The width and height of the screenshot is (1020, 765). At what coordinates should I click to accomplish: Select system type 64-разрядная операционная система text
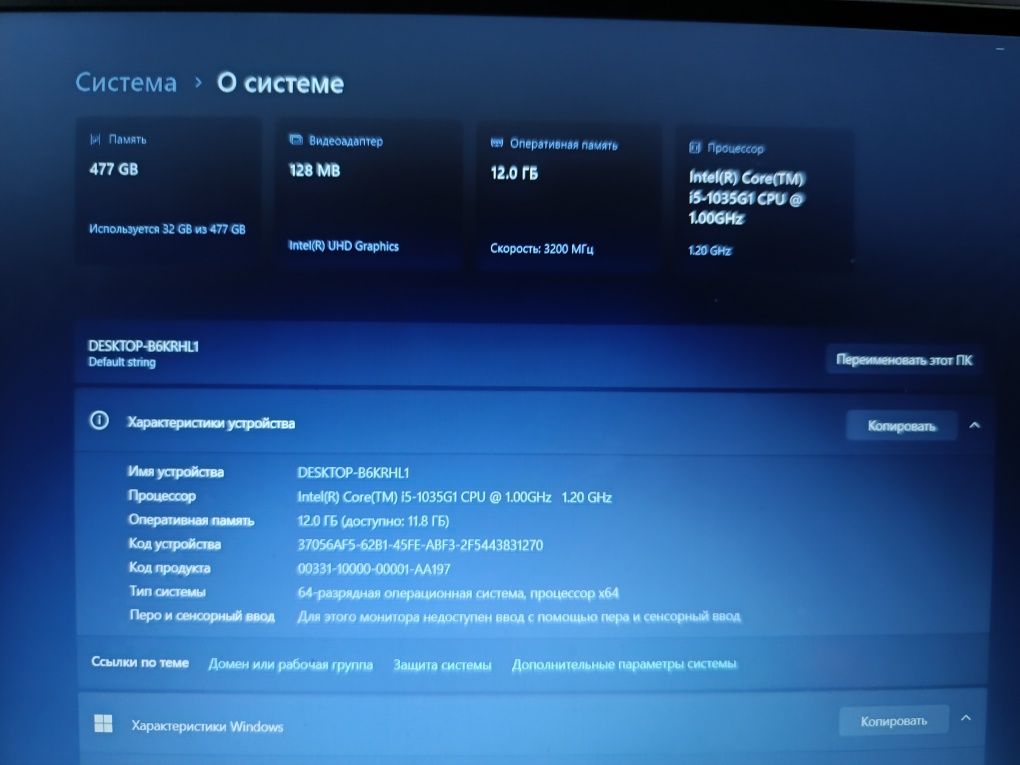click(x=458, y=593)
